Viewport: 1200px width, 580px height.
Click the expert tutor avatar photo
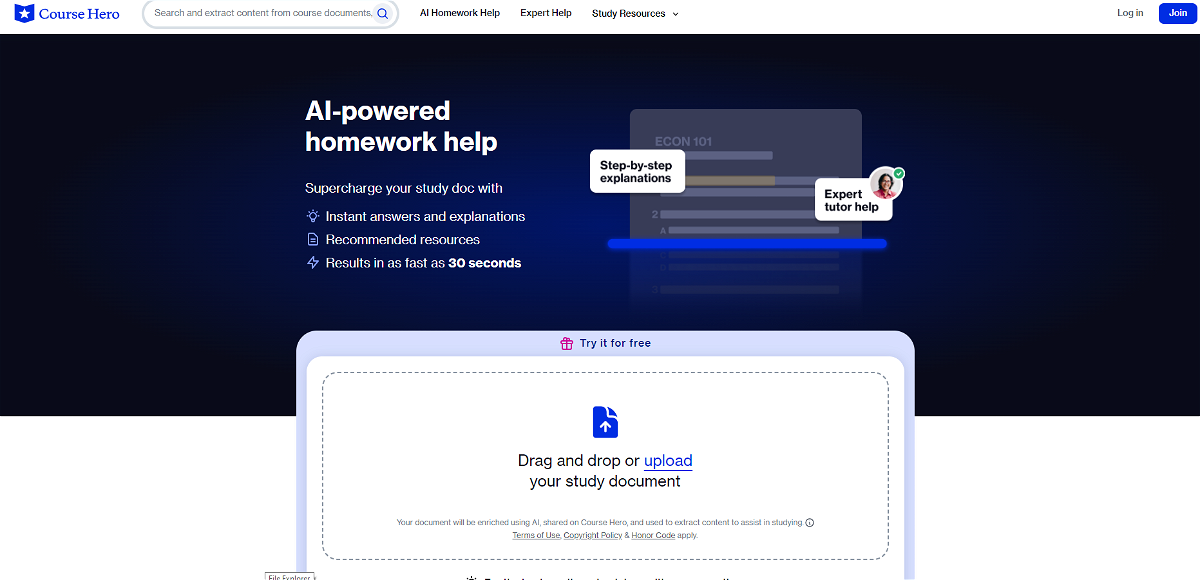(885, 184)
